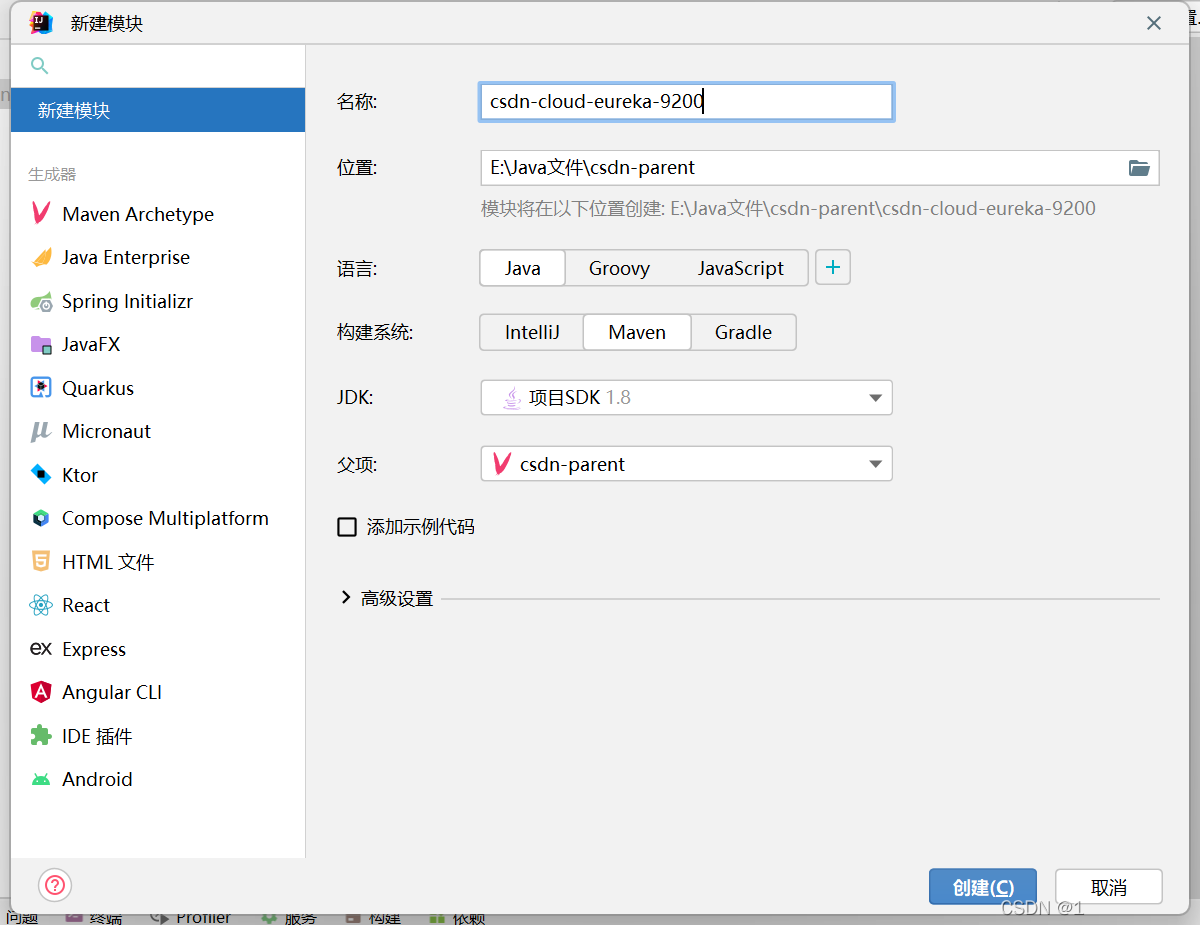The image size is (1200, 925).
Task: Enable the 添加示例代码 checkbox
Action: pos(346,527)
